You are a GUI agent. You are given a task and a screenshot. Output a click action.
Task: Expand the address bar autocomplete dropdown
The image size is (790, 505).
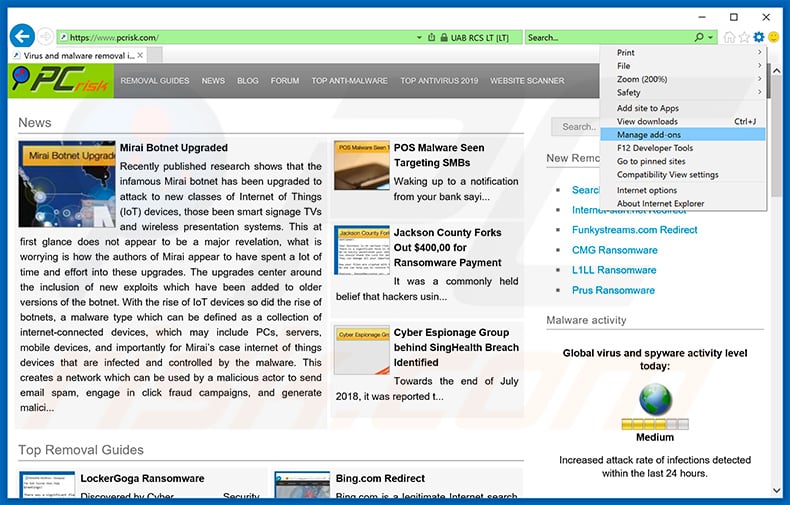click(419, 37)
